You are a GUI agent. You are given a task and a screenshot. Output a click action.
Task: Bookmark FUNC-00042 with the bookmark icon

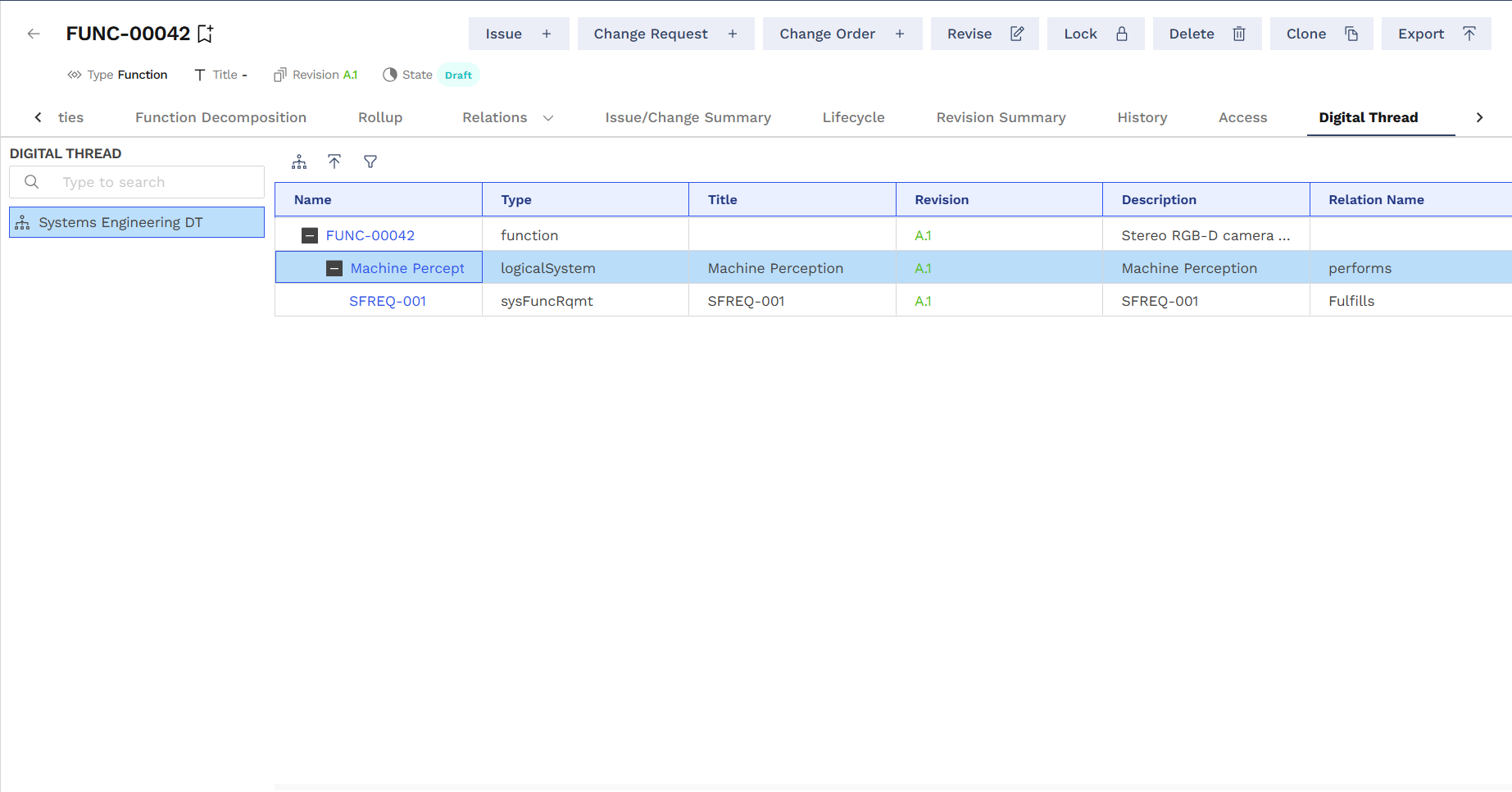[206, 34]
